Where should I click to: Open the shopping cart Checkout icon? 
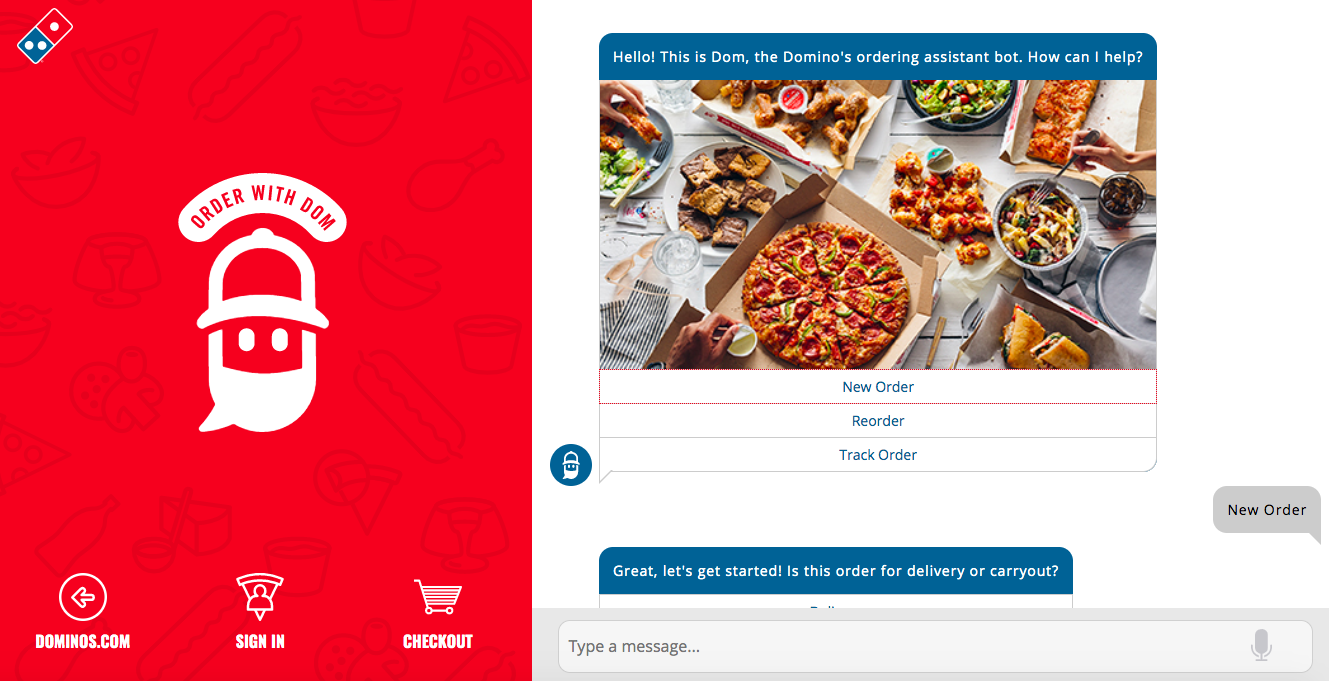pyautogui.click(x=438, y=597)
